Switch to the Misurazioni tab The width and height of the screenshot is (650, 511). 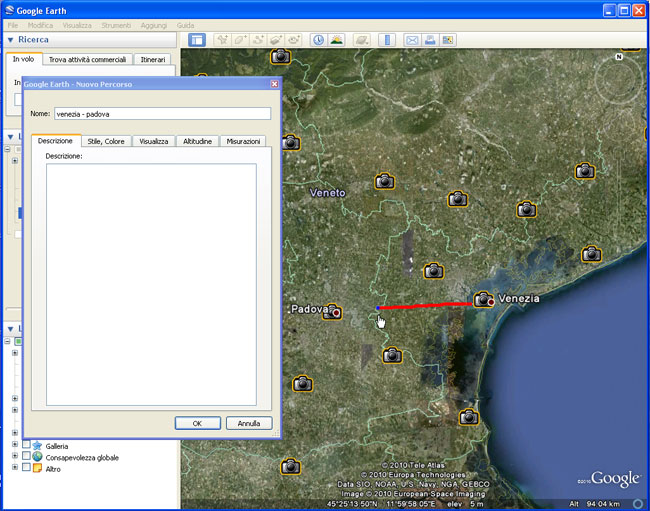(x=243, y=141)
